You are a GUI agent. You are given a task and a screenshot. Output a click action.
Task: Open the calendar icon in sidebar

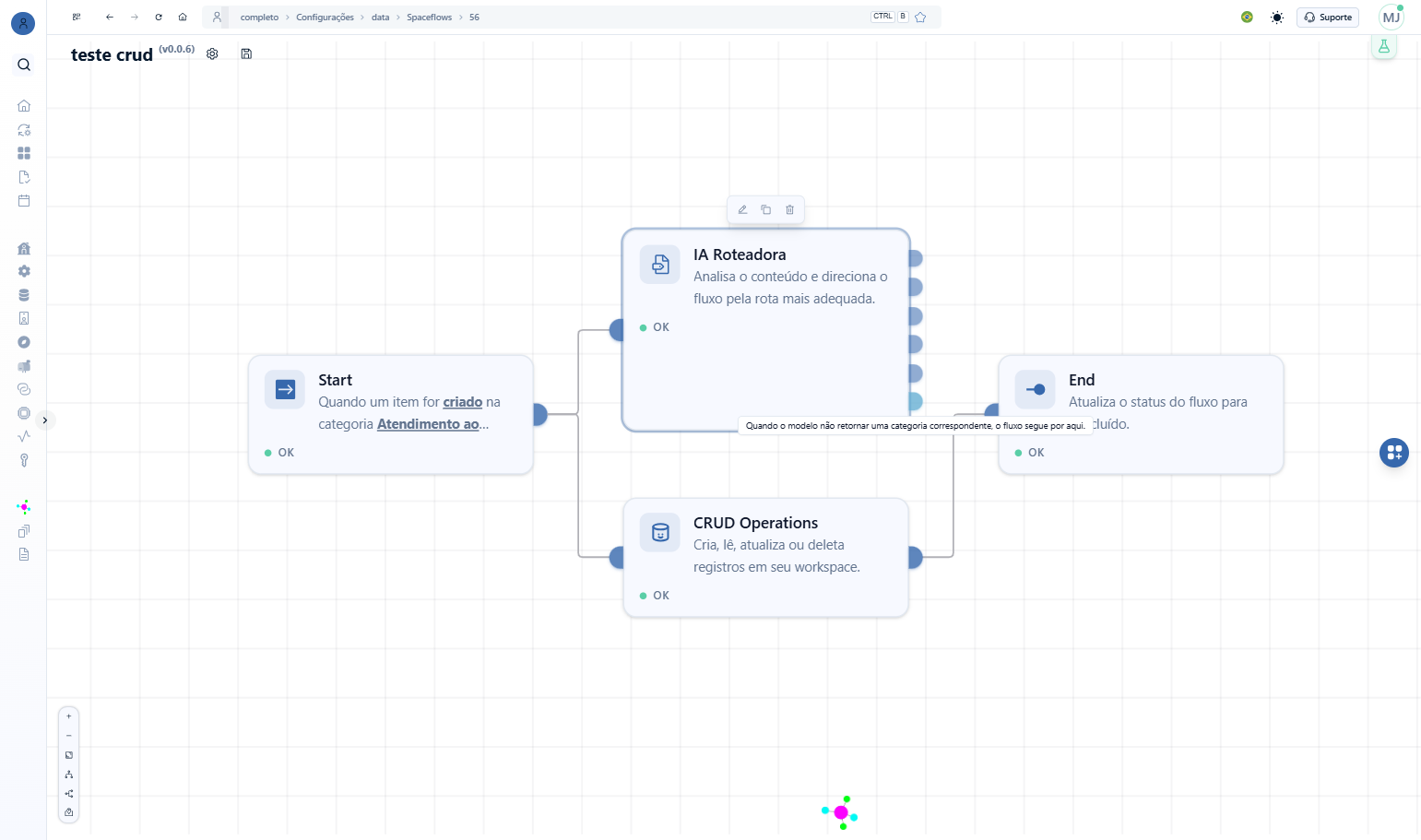click(24, 200)
